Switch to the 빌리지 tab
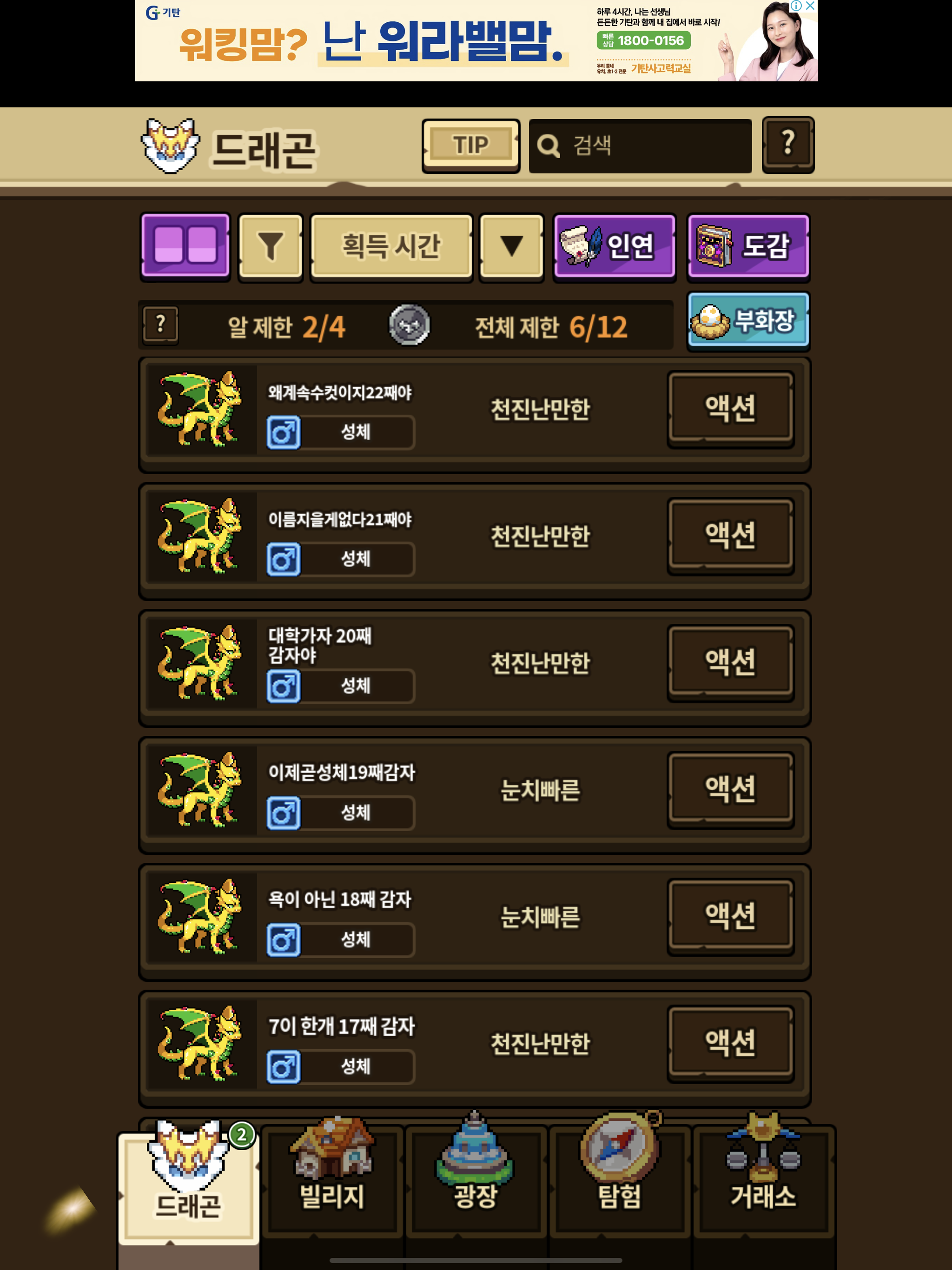This screenshot has width=952, height=1270. [332, 1177]
